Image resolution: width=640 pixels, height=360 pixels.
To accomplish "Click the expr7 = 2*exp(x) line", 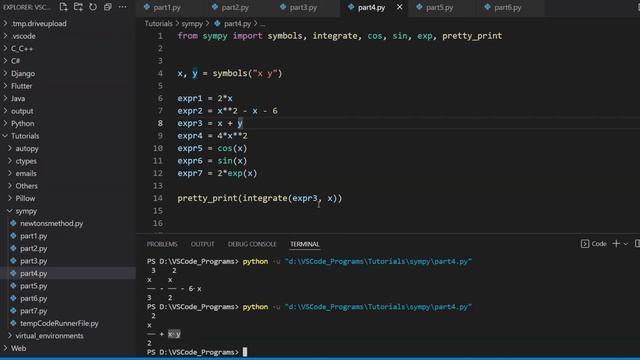I will click(217, 173).
